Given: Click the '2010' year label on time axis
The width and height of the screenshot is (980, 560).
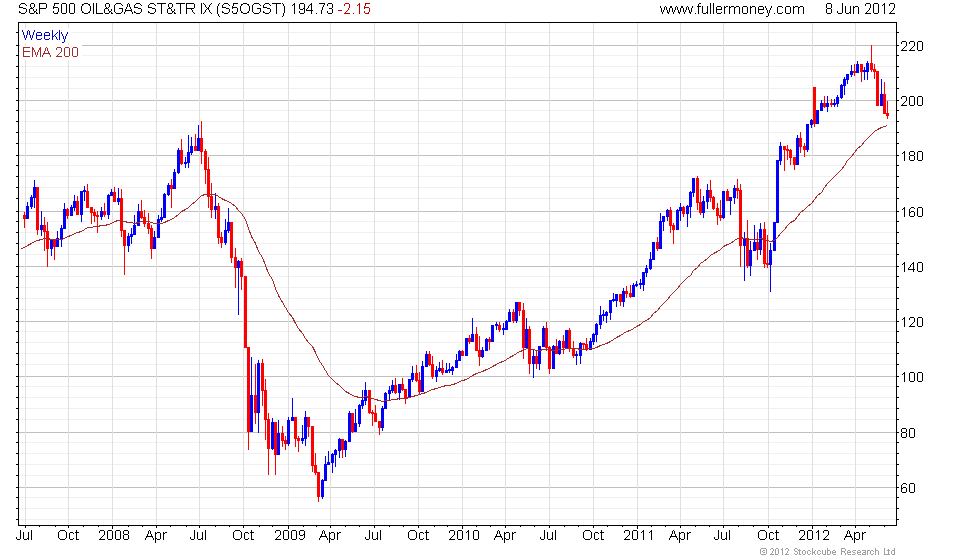Looking at the screenshot, I should (x=464, y=535).
